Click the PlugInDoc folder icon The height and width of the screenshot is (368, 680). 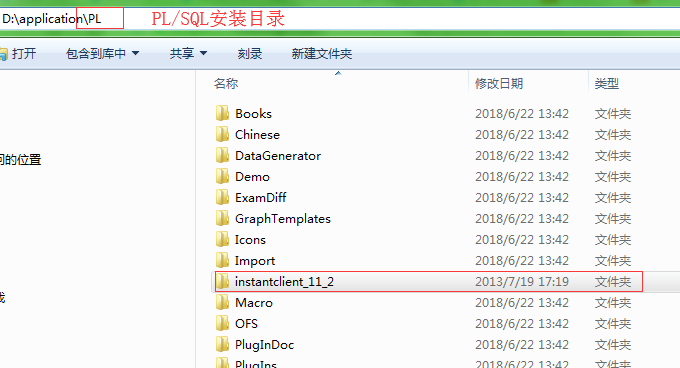click(222, 345)
